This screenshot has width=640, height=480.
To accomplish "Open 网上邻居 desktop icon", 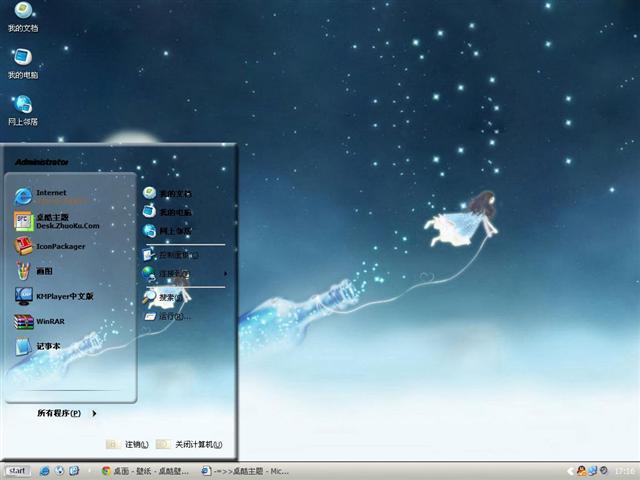I will click(x=23, y=111).
